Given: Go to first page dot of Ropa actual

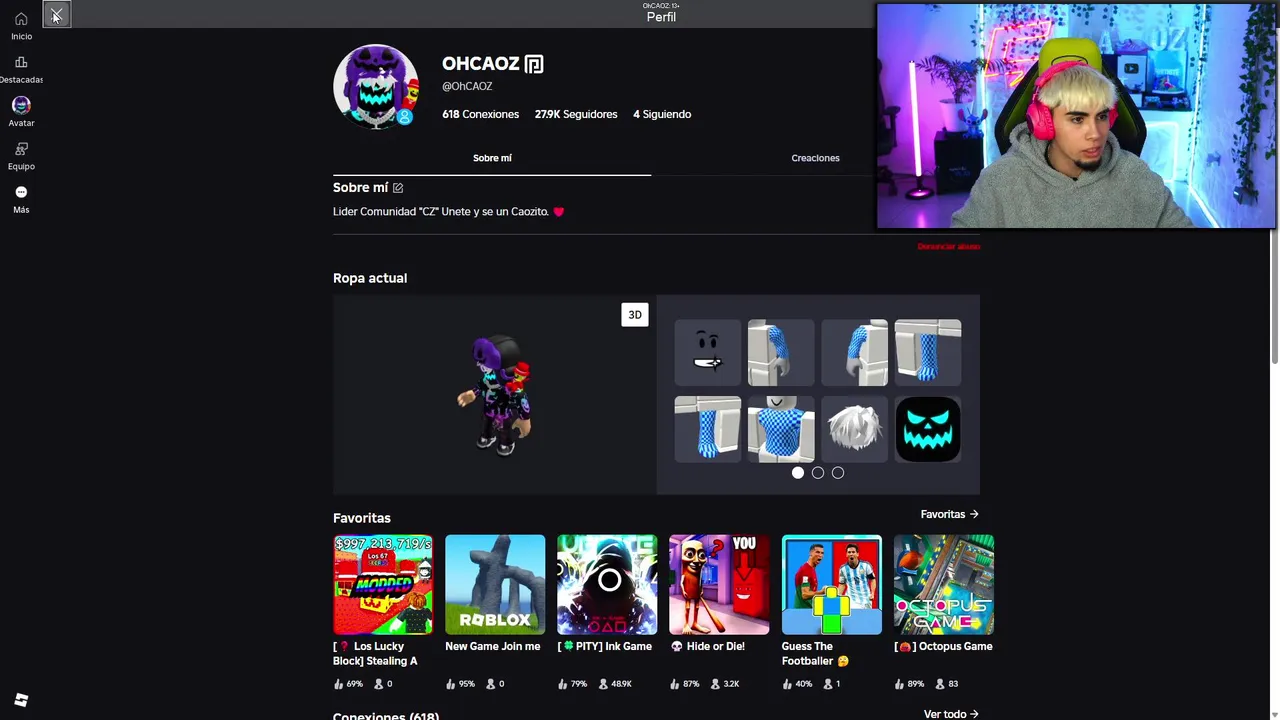Looking at the screenshot, I should coord(798,473).
